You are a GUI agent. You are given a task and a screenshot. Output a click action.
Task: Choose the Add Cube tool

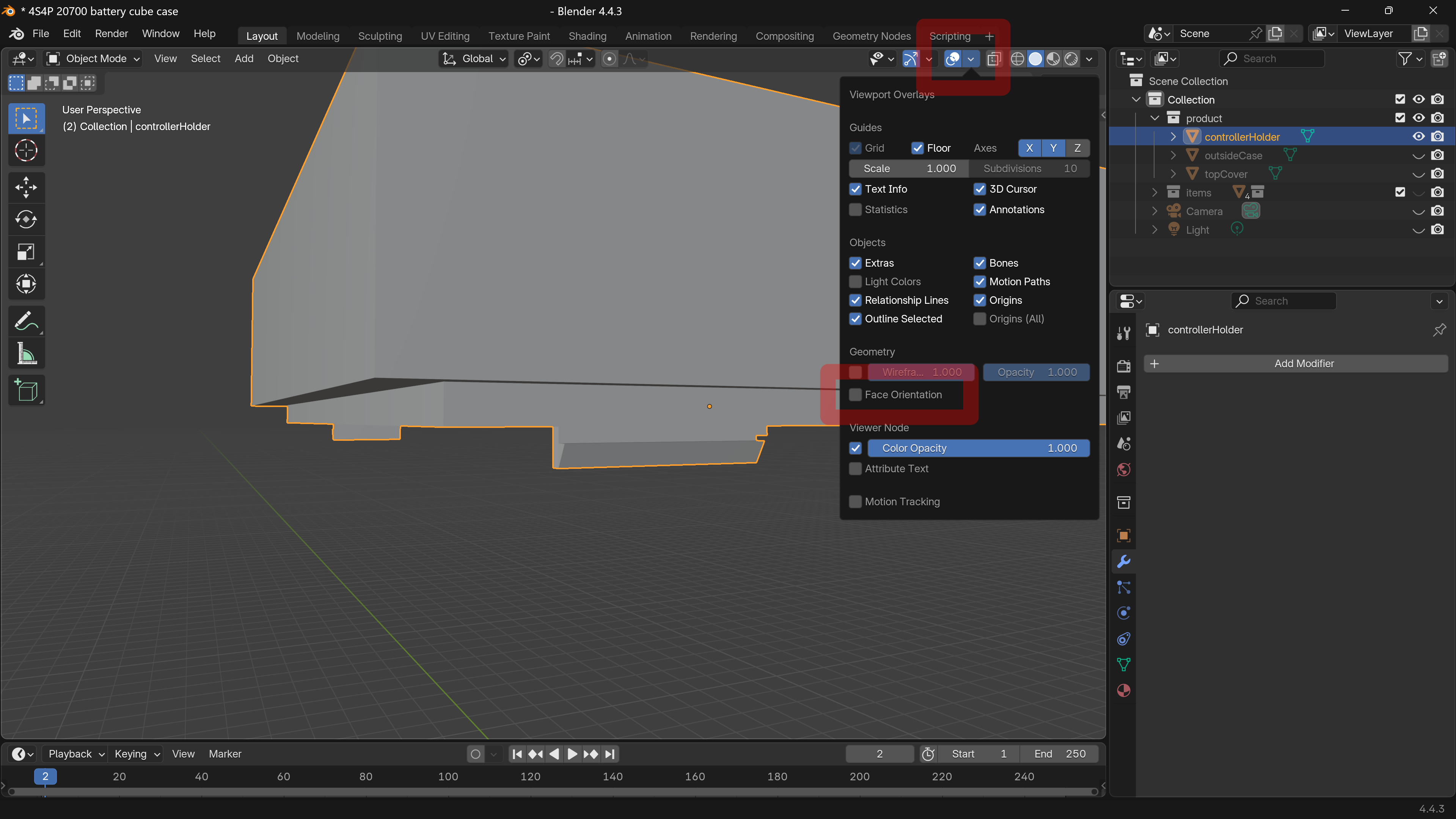(26, 391)
